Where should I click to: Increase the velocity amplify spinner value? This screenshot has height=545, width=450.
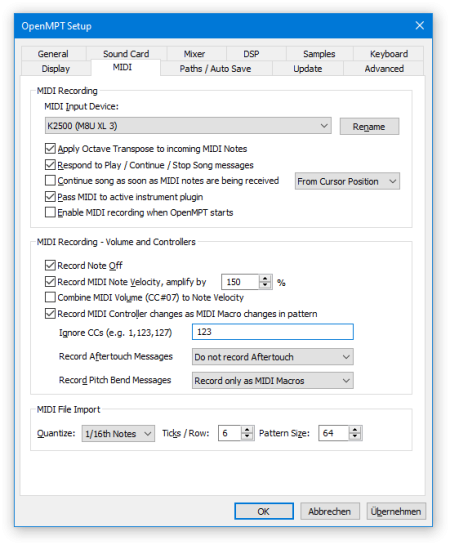pyautogui.click(x=265, y=278)
